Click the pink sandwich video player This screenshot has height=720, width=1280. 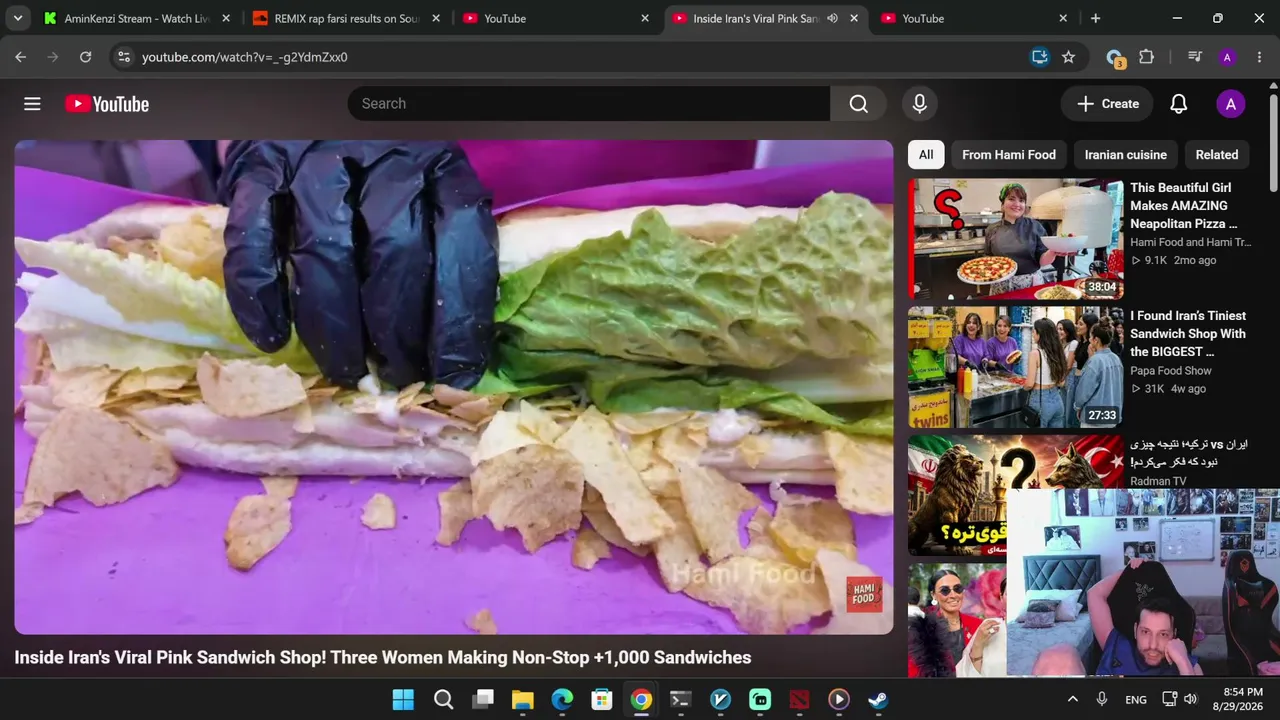[x=453, y=387]
